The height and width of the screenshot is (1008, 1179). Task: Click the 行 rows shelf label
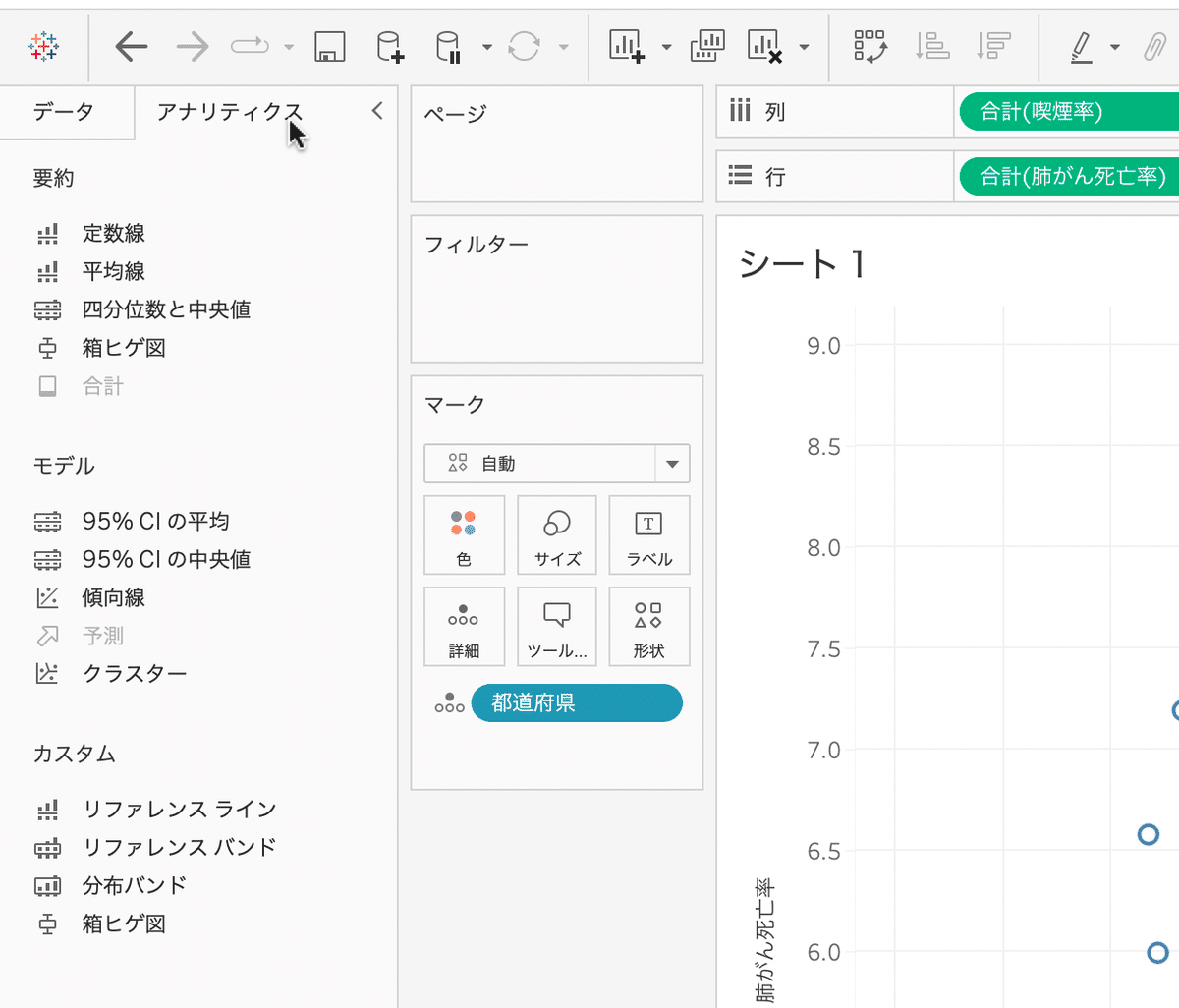point(775,176)
